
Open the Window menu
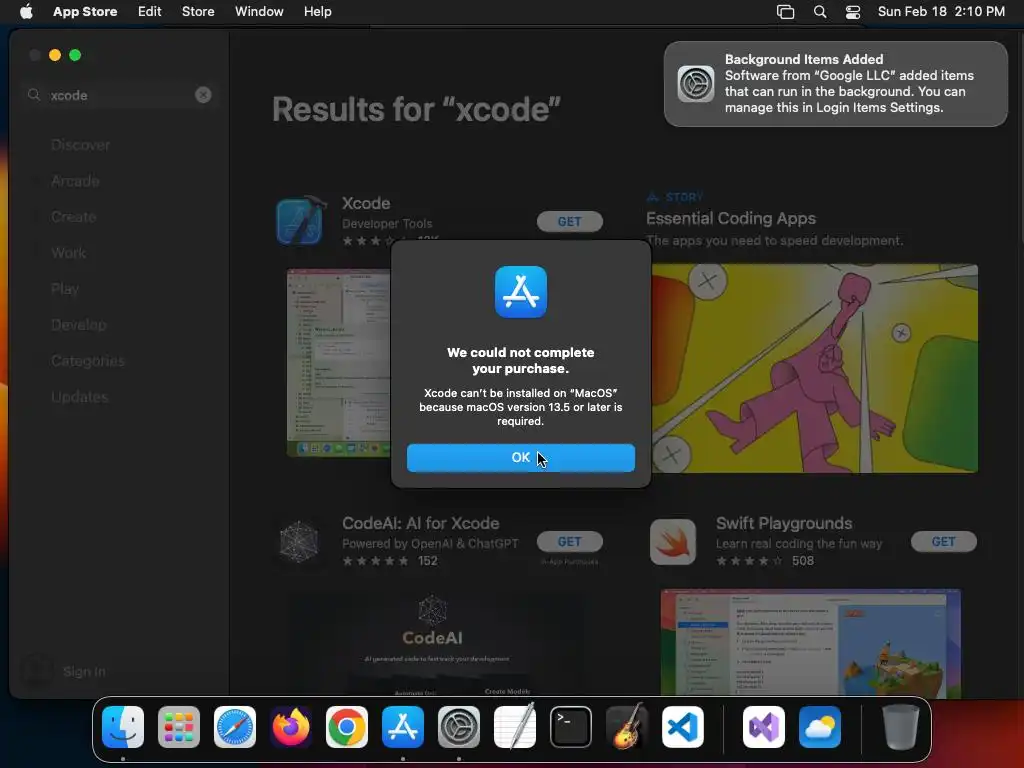(259, 11)
